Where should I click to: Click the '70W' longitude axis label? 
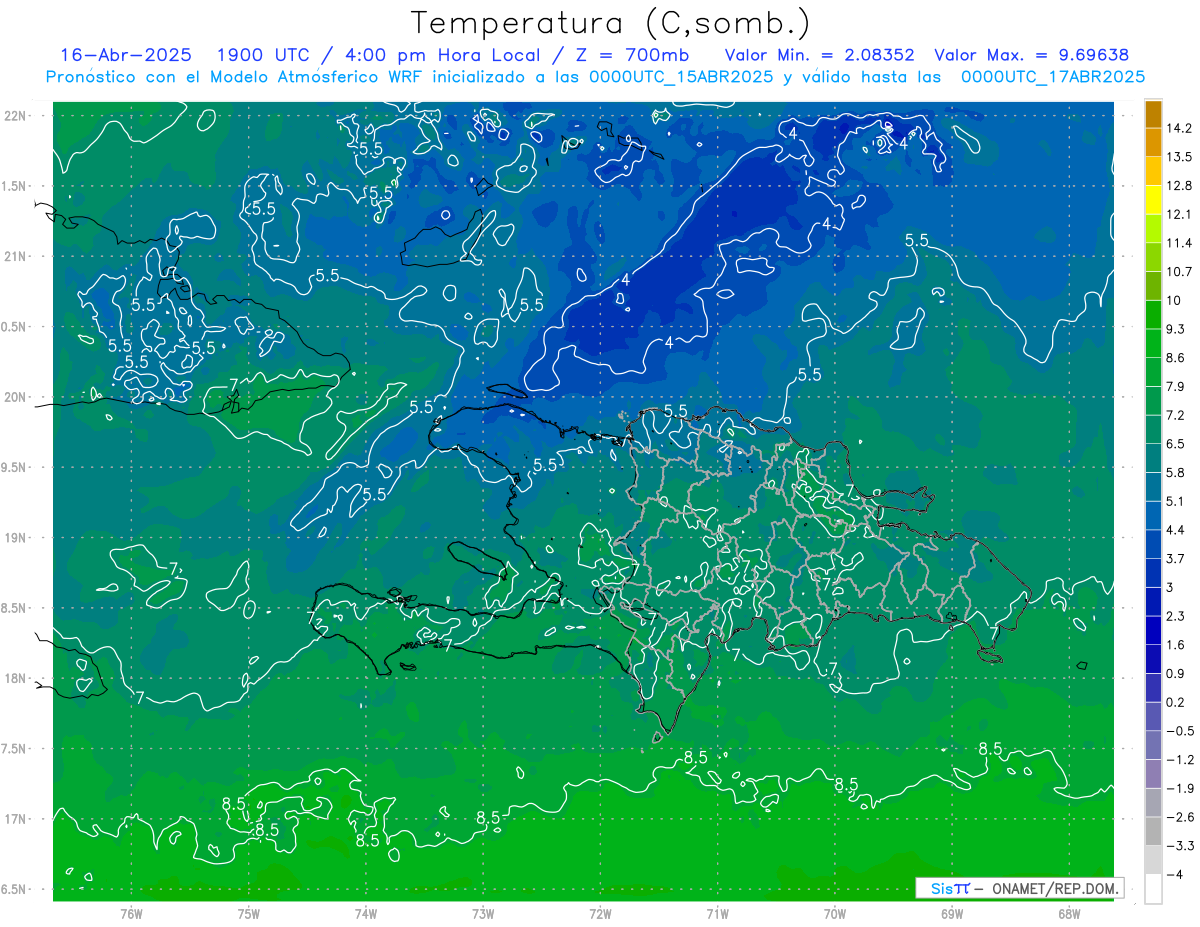835,913
